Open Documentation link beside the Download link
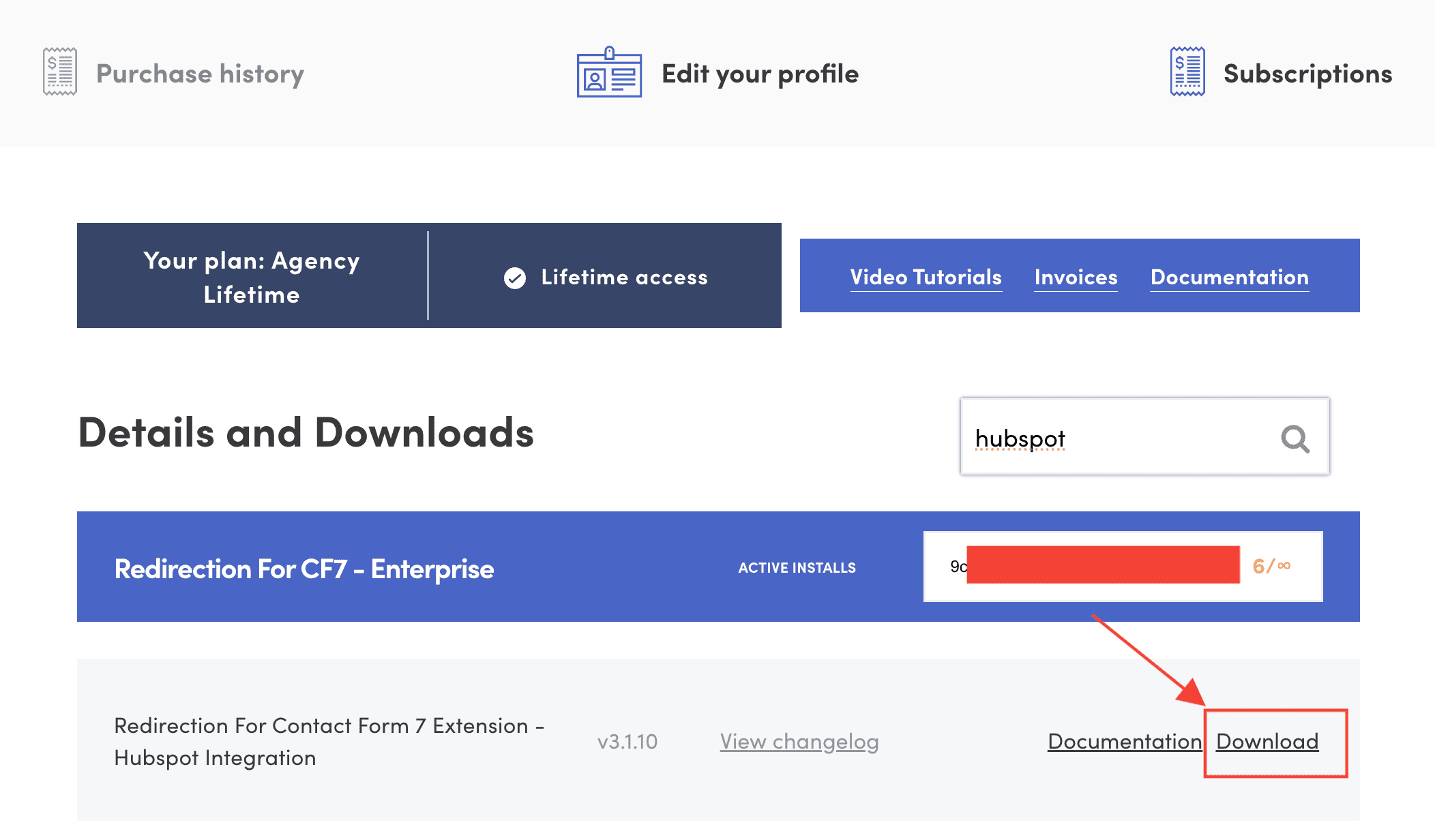This screenshot has height=840, width=1435. (x=1124, y=741)
